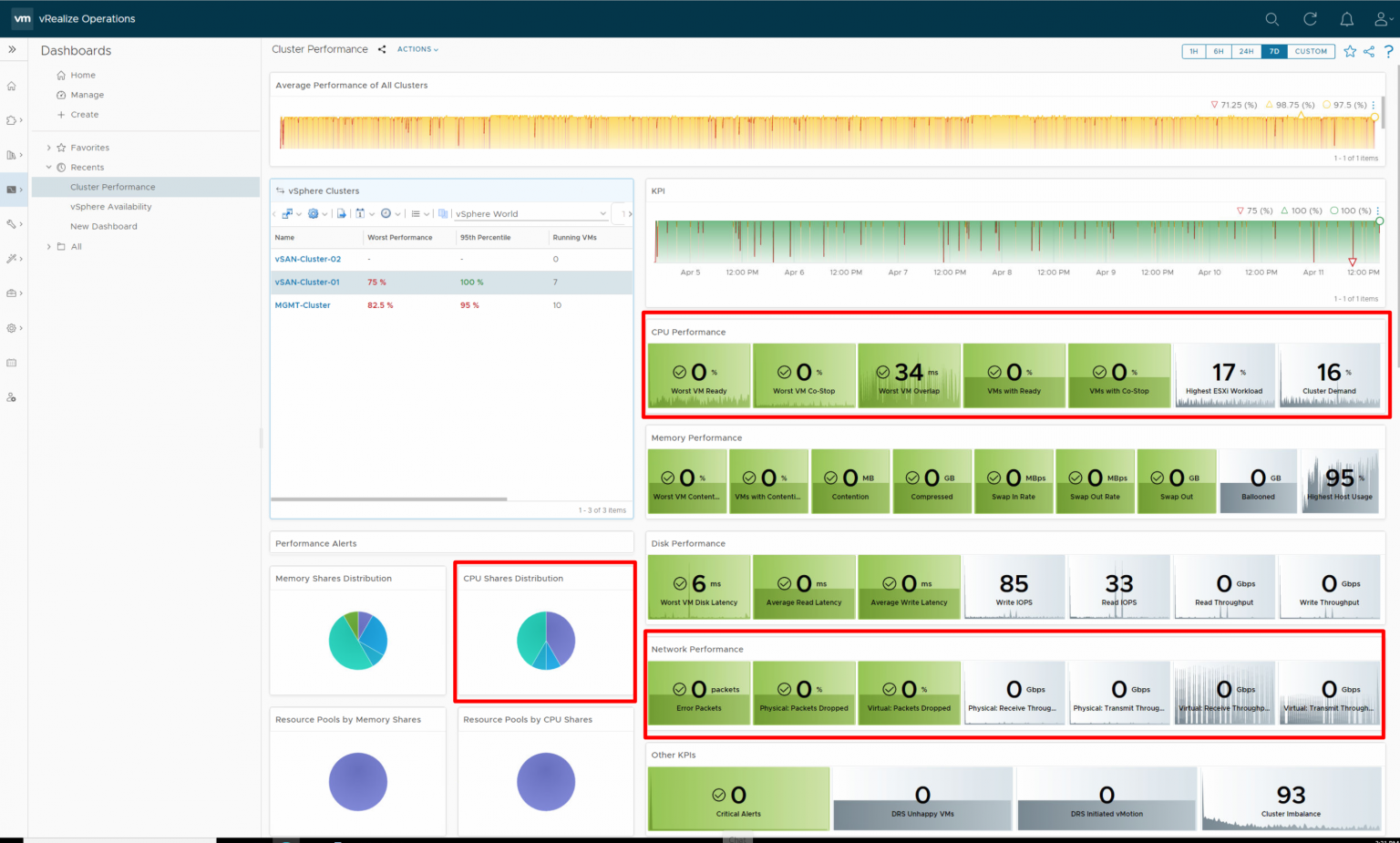Select vSphere Availability under Recents
1400x843 pixels.
pos(111,206)
